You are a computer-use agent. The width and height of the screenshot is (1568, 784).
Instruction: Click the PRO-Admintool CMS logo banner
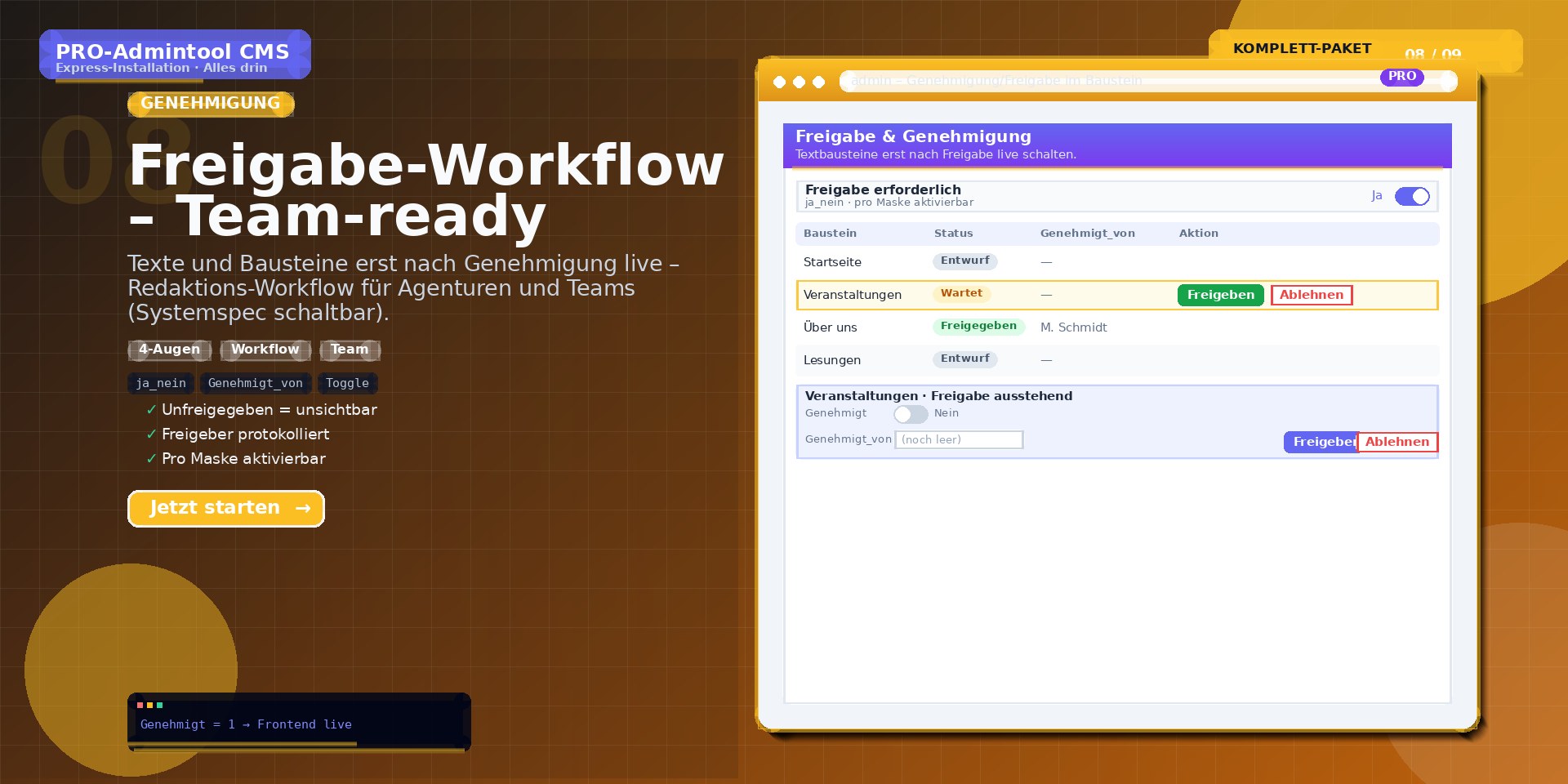pyautogui.click(x=175, y=55)
